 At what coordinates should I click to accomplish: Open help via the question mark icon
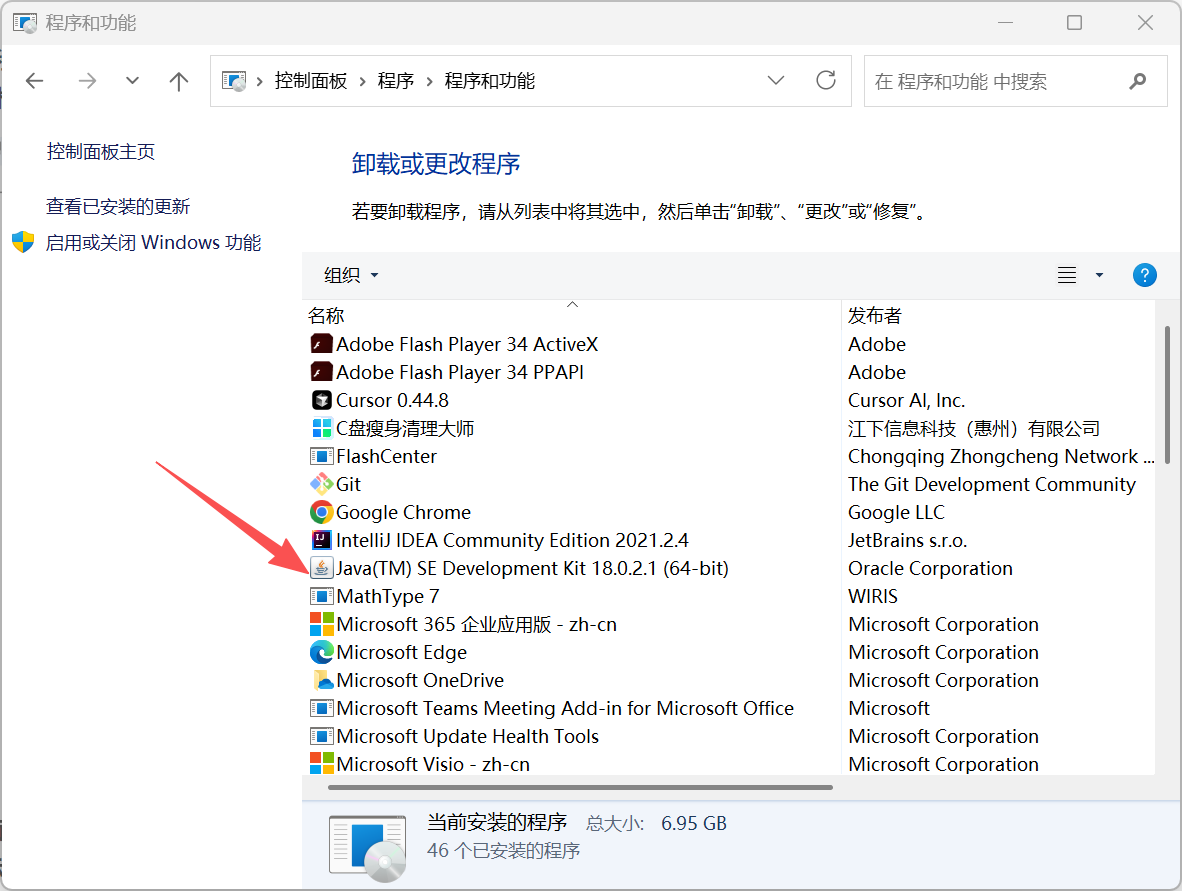click(x=1144, y=275)
